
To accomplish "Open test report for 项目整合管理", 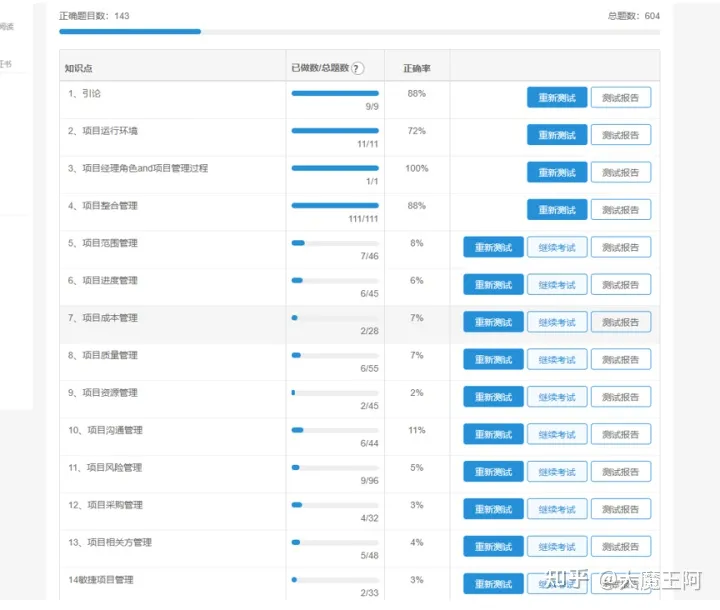I will (x=620, y=210).
